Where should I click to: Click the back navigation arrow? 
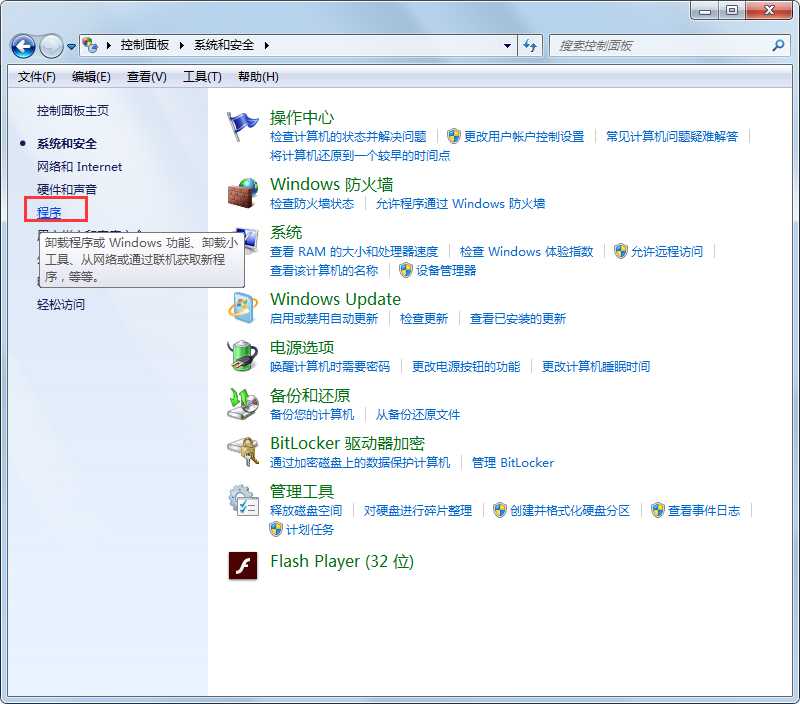[22, 46]
